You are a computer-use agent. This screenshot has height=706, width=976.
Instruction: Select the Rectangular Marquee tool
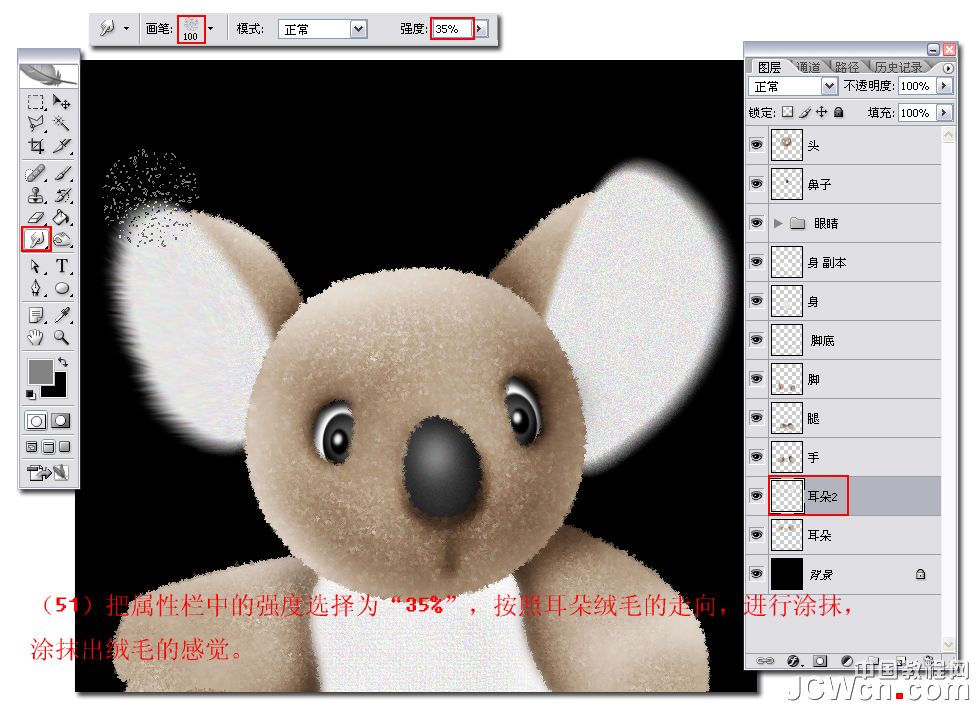[x=36, y=101]
